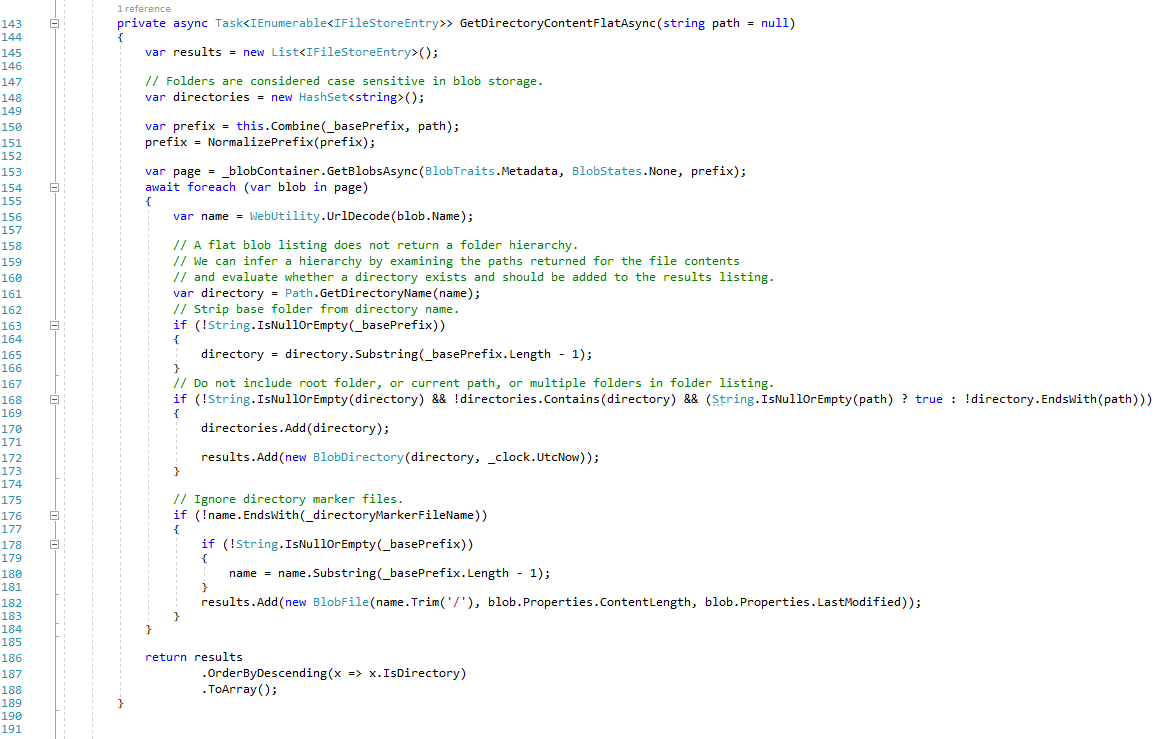1159x739 pixels.
Task: Click '_directoryMarkerFileName' on line 176
Action: 390,516
